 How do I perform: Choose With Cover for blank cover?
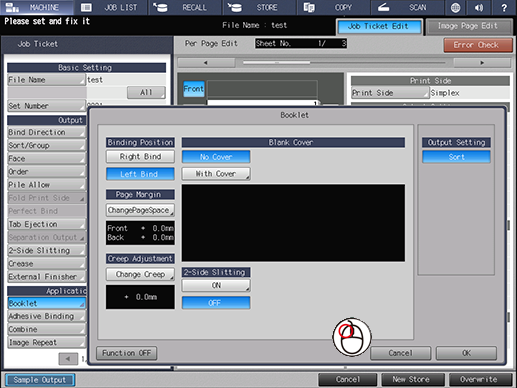[216, 174]
